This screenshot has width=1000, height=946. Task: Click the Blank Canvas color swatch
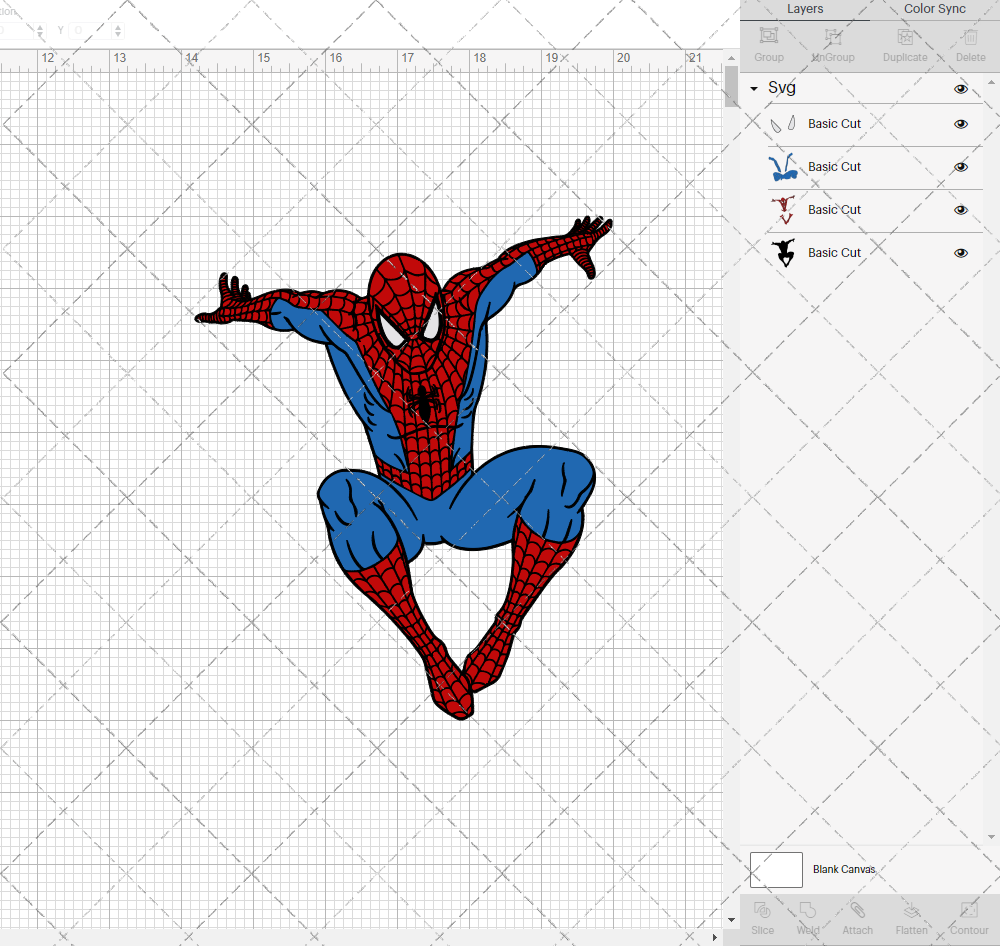point(776,869)
